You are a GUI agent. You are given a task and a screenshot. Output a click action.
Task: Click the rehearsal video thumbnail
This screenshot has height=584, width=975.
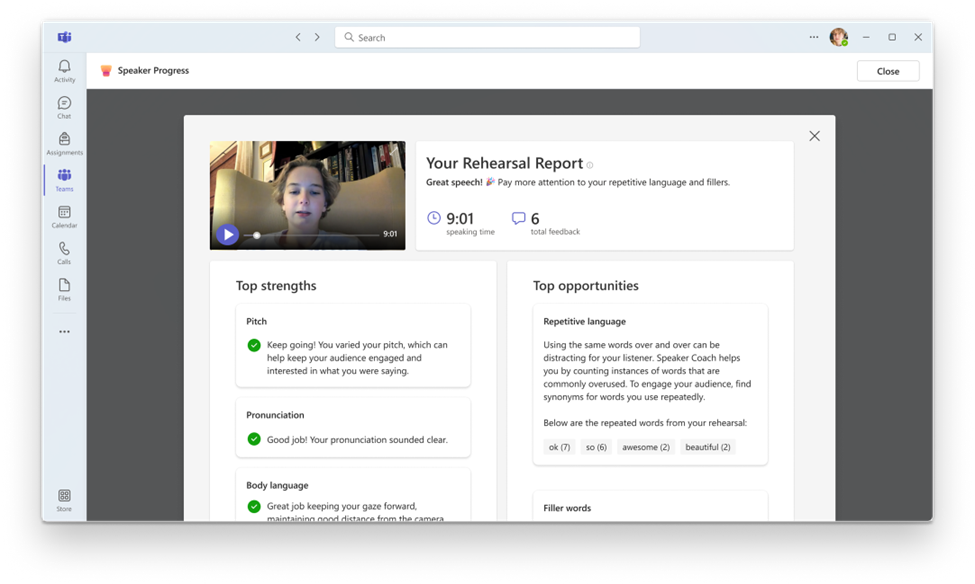pyautogui.click(x=307, y=195)
